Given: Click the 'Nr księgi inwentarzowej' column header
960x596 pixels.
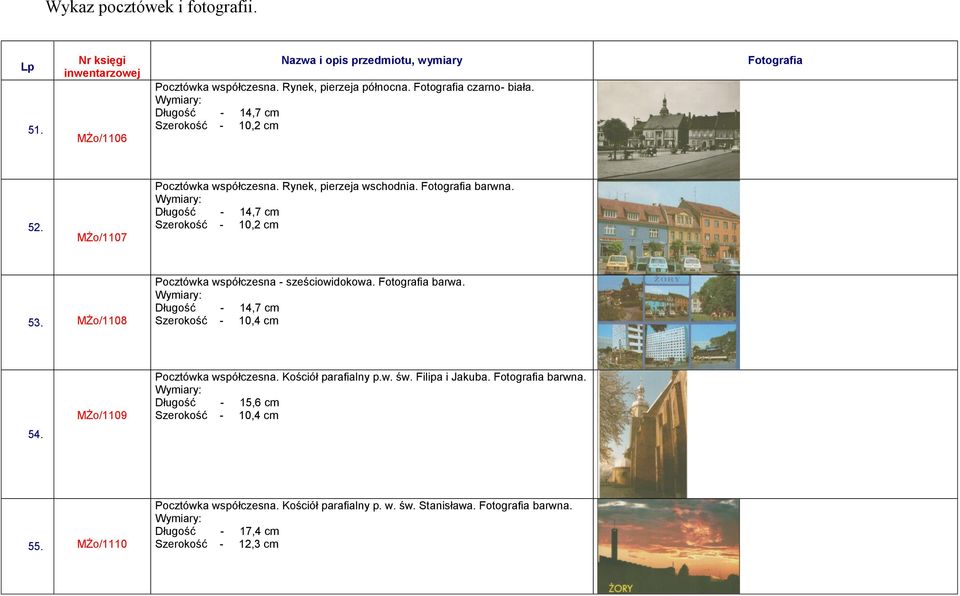Looking at the screenshot, I should [x=102, y=67].
